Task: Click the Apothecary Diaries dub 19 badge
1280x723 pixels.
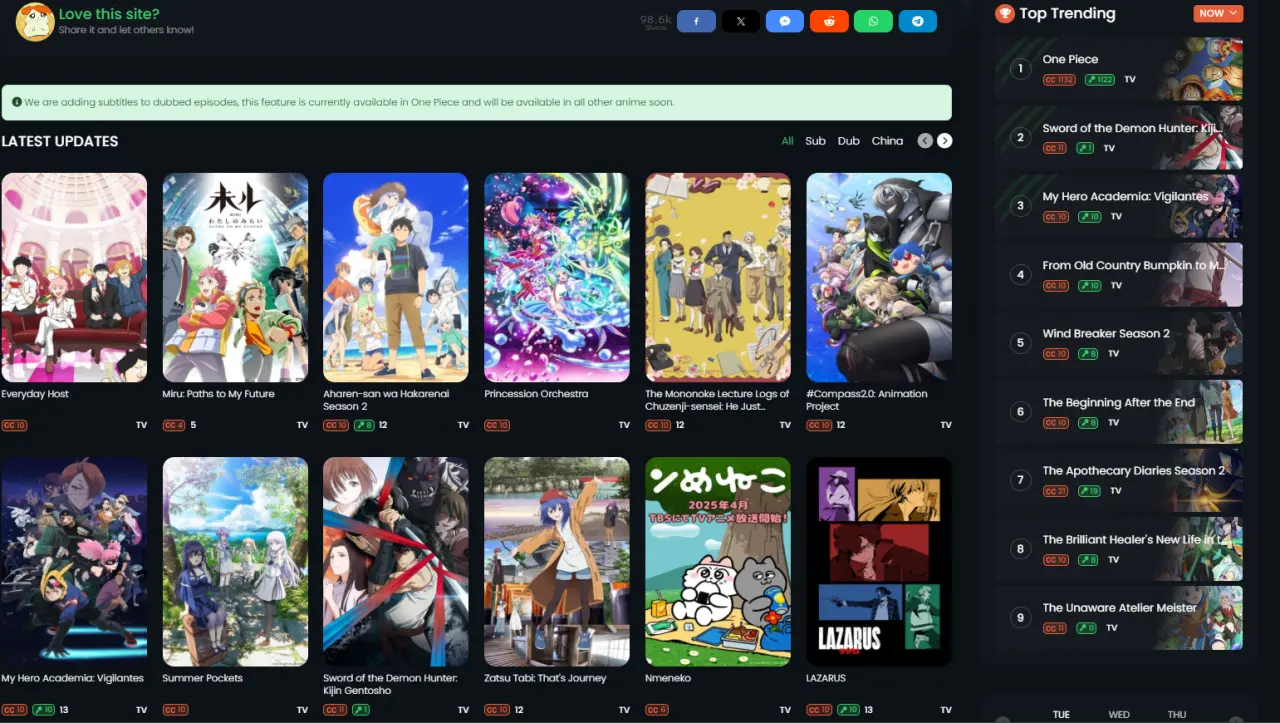Action: (1090, 491)
